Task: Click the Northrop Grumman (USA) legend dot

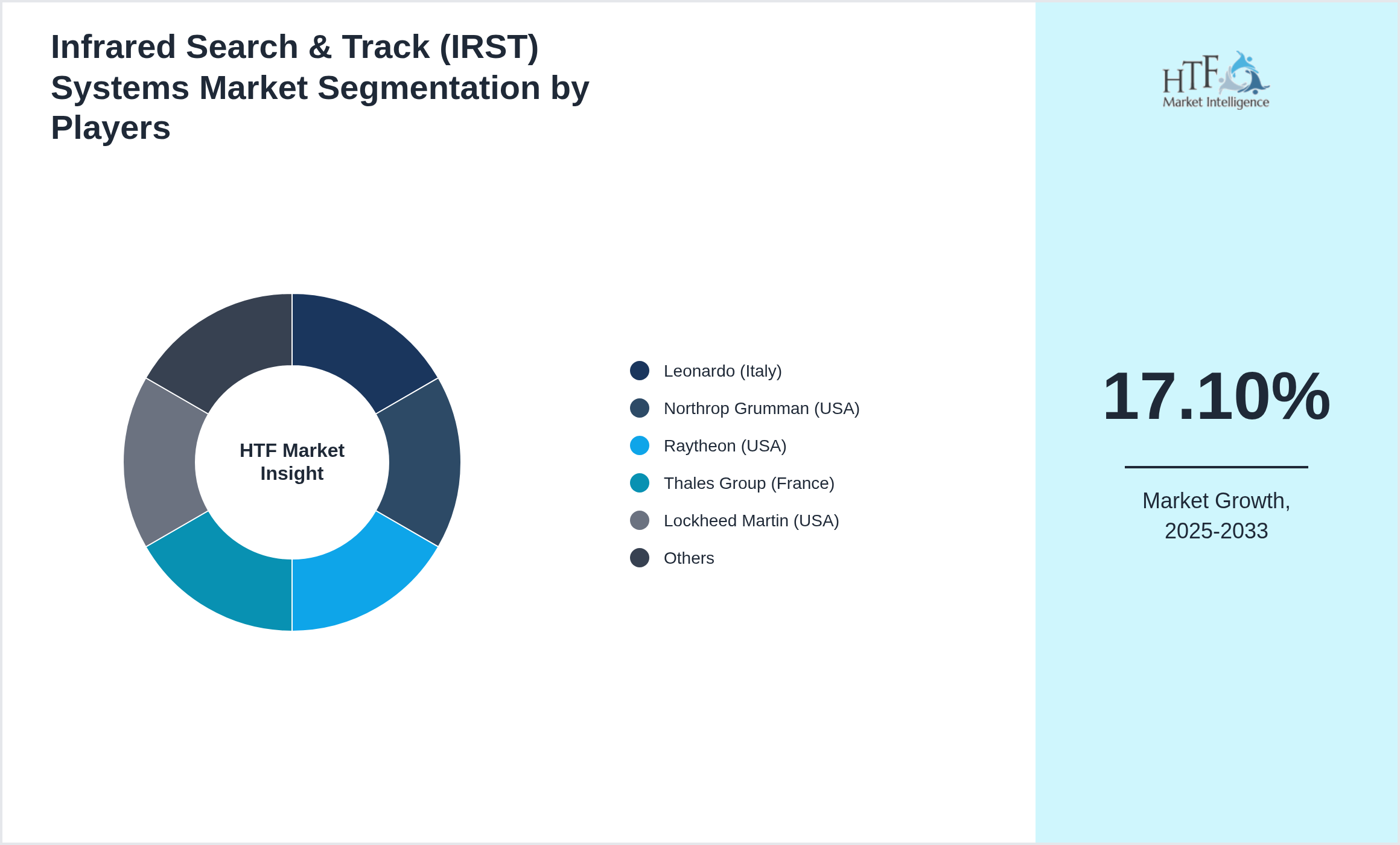Action: coord(640,408)
